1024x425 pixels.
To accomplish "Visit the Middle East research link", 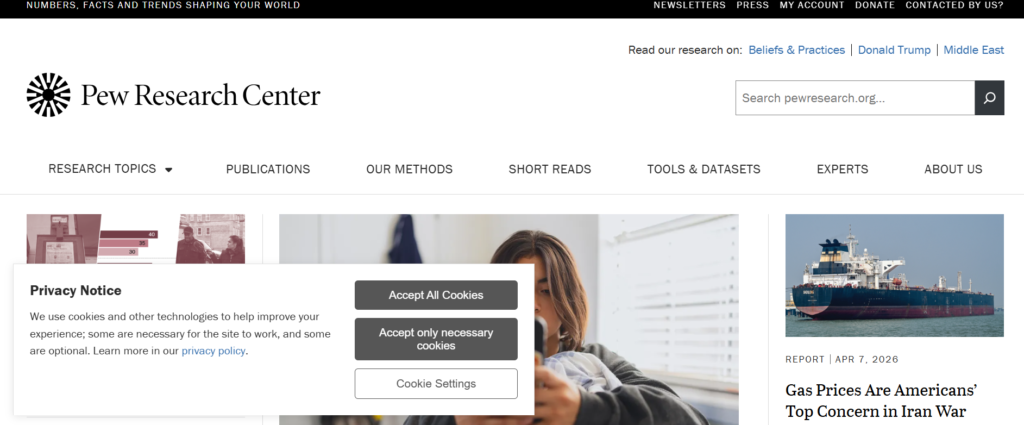I will pos(974,50).
